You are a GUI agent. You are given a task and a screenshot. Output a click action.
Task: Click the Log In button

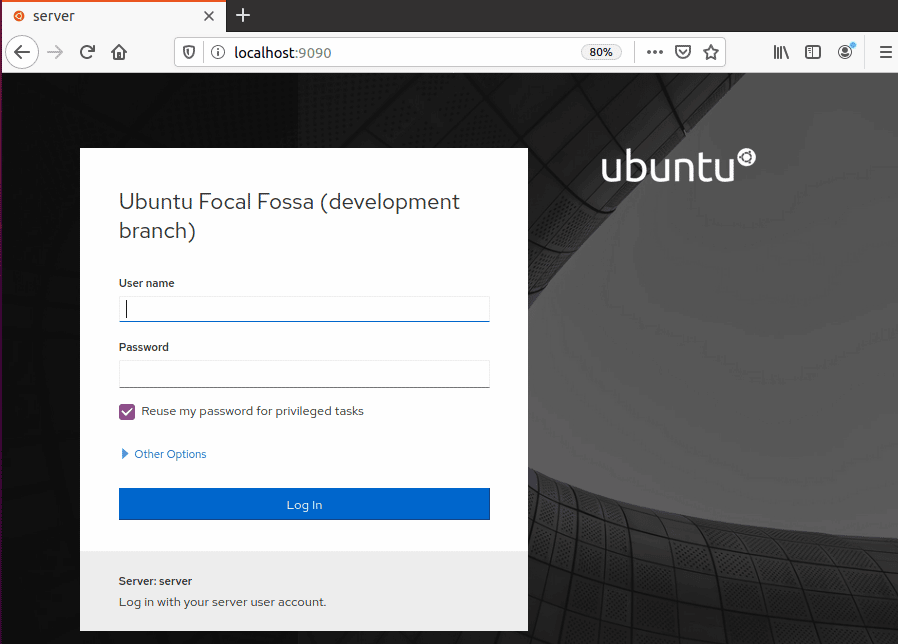coord(304,504)
